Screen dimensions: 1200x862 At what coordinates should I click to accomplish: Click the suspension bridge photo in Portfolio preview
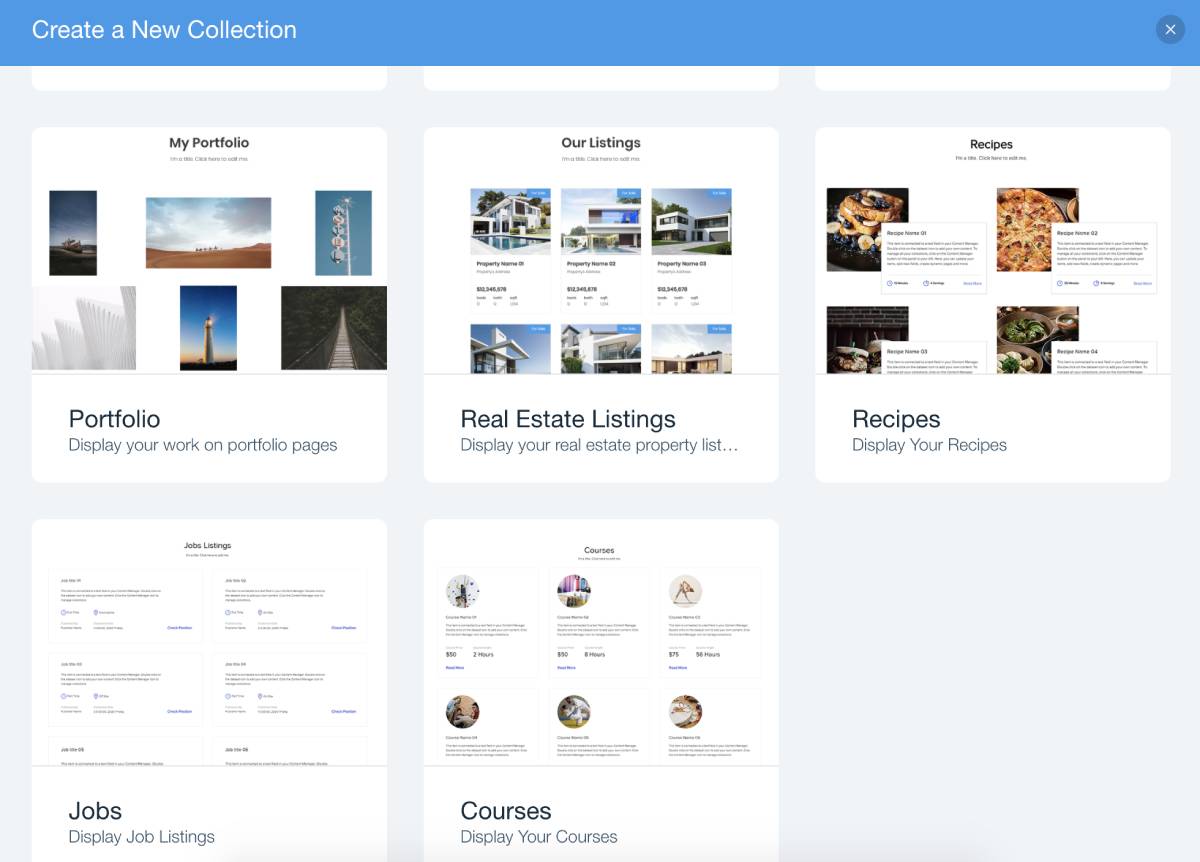click(x=334, y=328)
